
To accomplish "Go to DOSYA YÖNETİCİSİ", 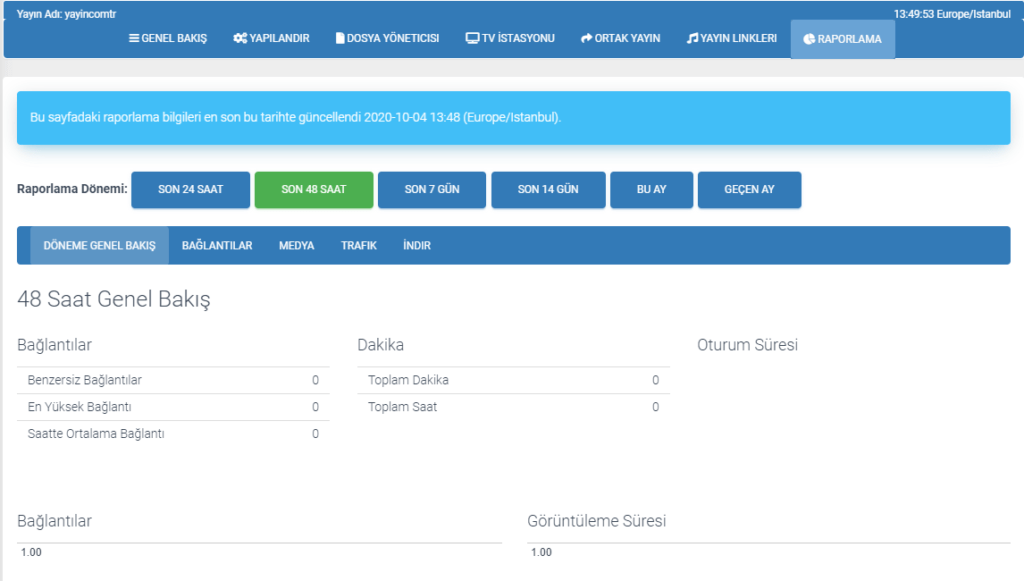I will [387, 39].
